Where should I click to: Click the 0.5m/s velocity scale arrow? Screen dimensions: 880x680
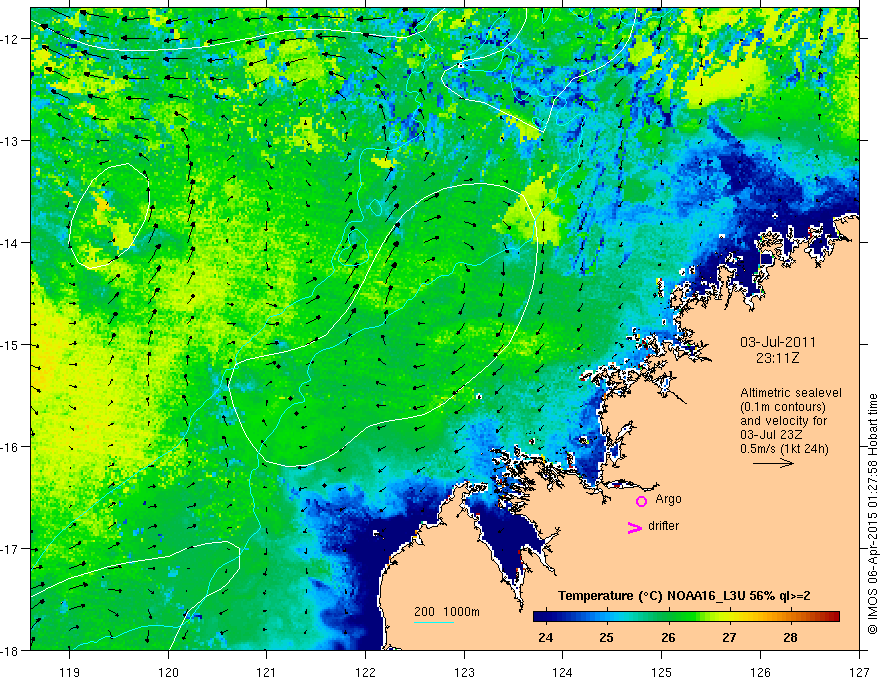[x=773, y=463]
